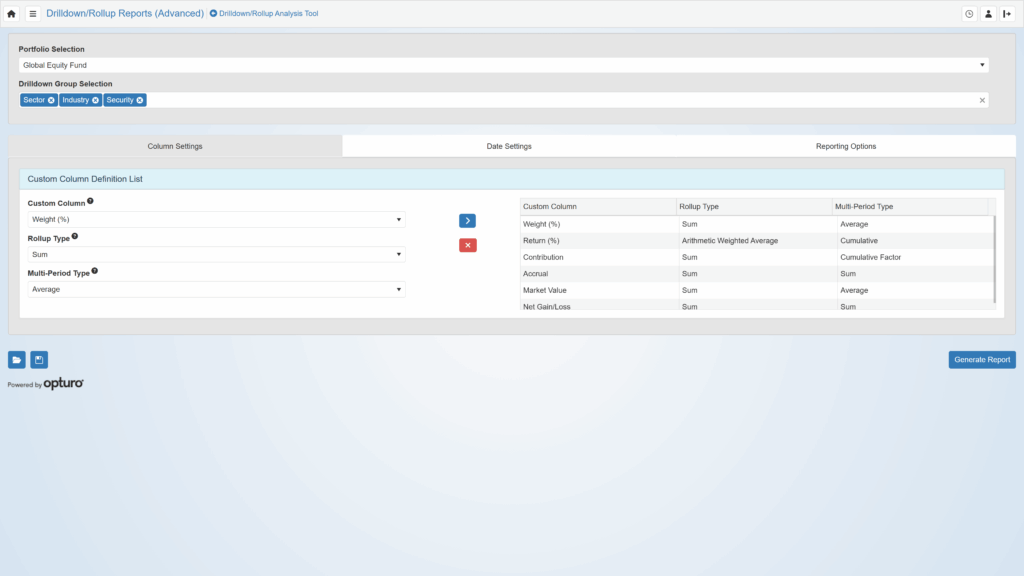Add column using blue arrow button
The image size is (1024, 576).
point(467,221)
